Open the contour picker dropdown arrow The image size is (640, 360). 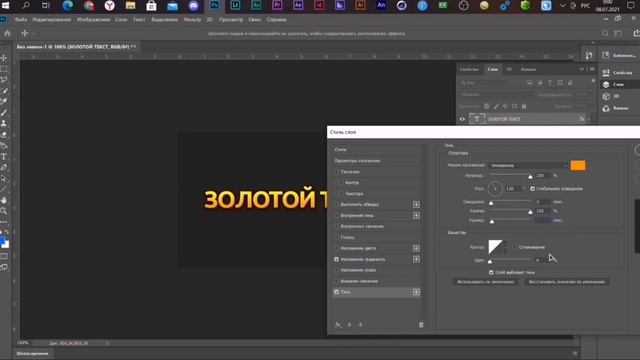coord(505,247)
